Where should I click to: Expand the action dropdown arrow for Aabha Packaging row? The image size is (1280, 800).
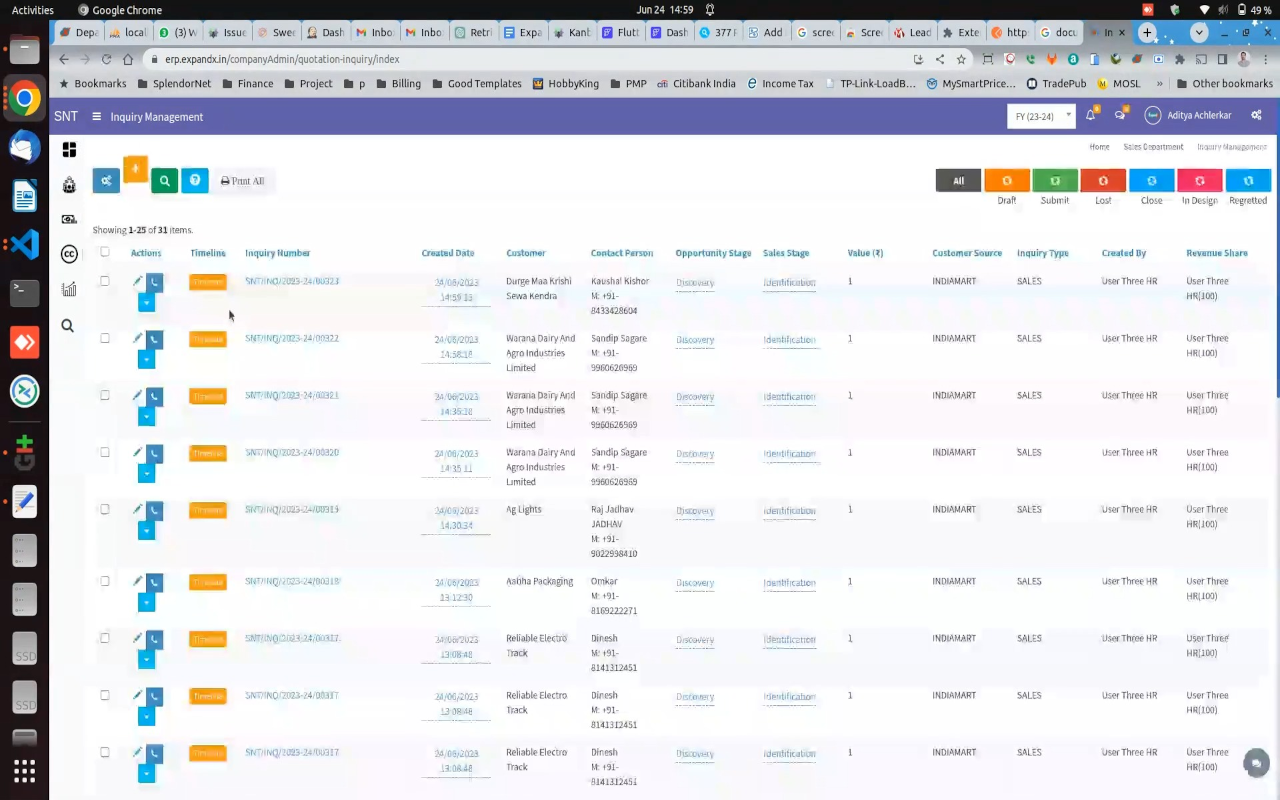point(146,602)
